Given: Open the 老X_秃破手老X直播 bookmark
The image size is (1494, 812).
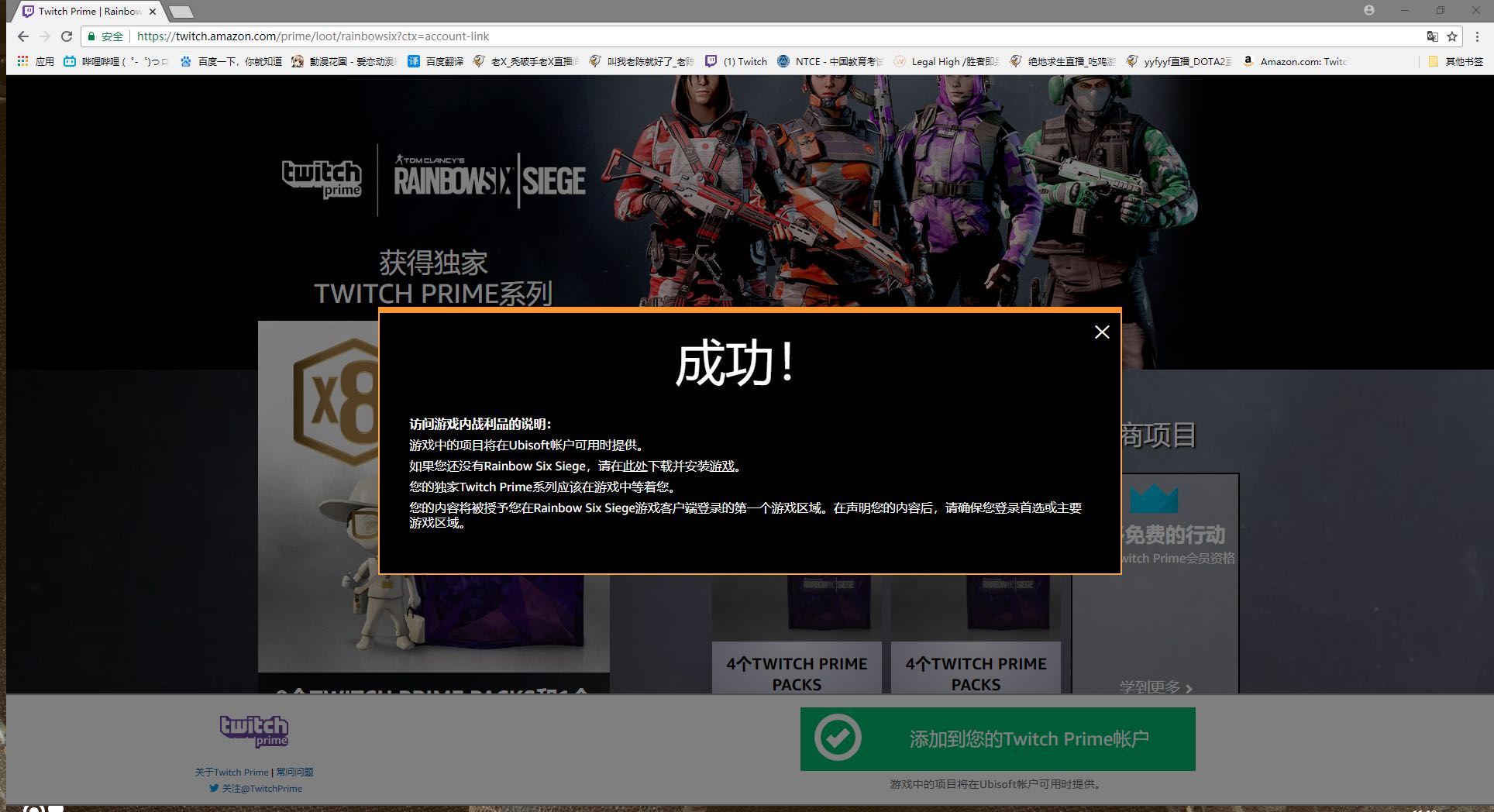Looking at the screenshot, I should pos(525,61).
